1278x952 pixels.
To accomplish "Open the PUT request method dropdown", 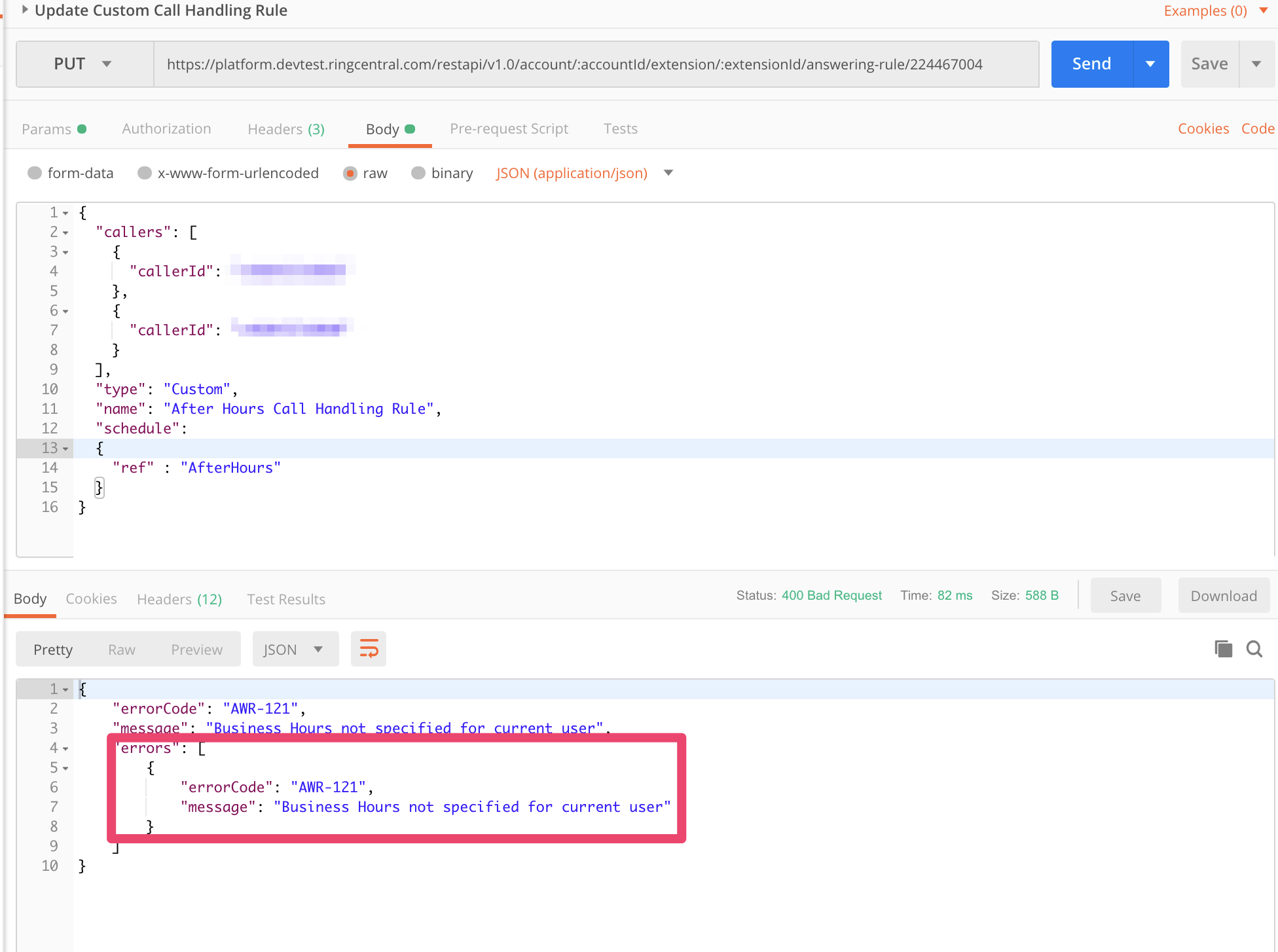I will tap(107, 64).
